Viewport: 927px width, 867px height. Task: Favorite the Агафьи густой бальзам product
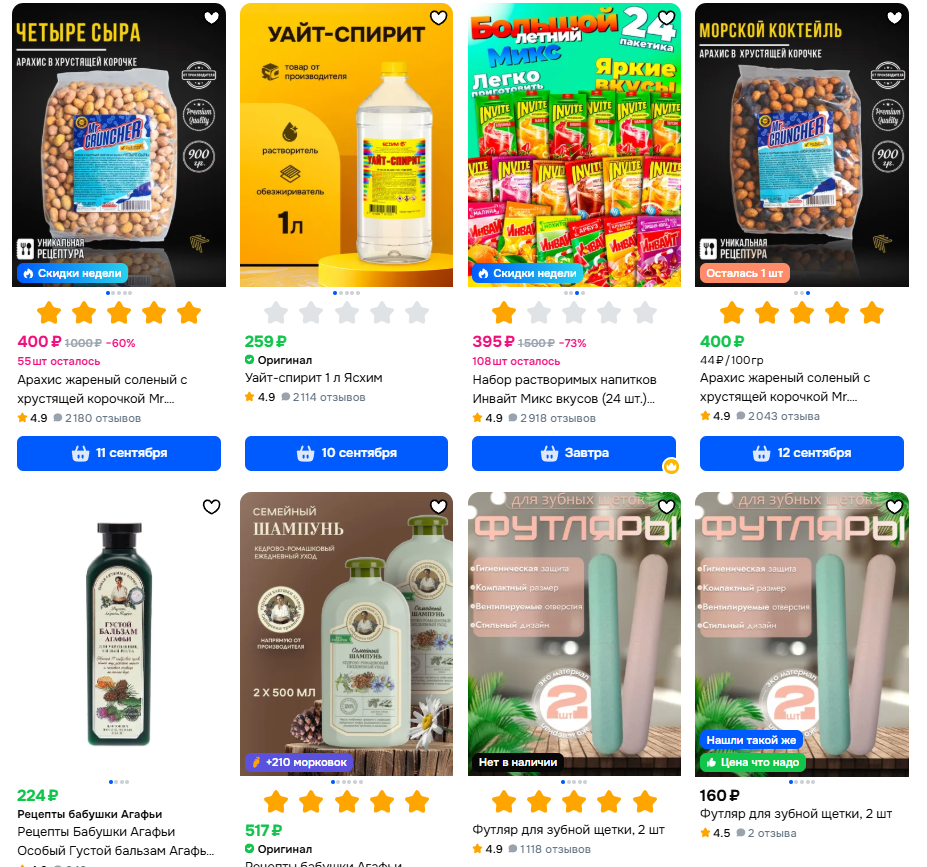coord(212,506)
